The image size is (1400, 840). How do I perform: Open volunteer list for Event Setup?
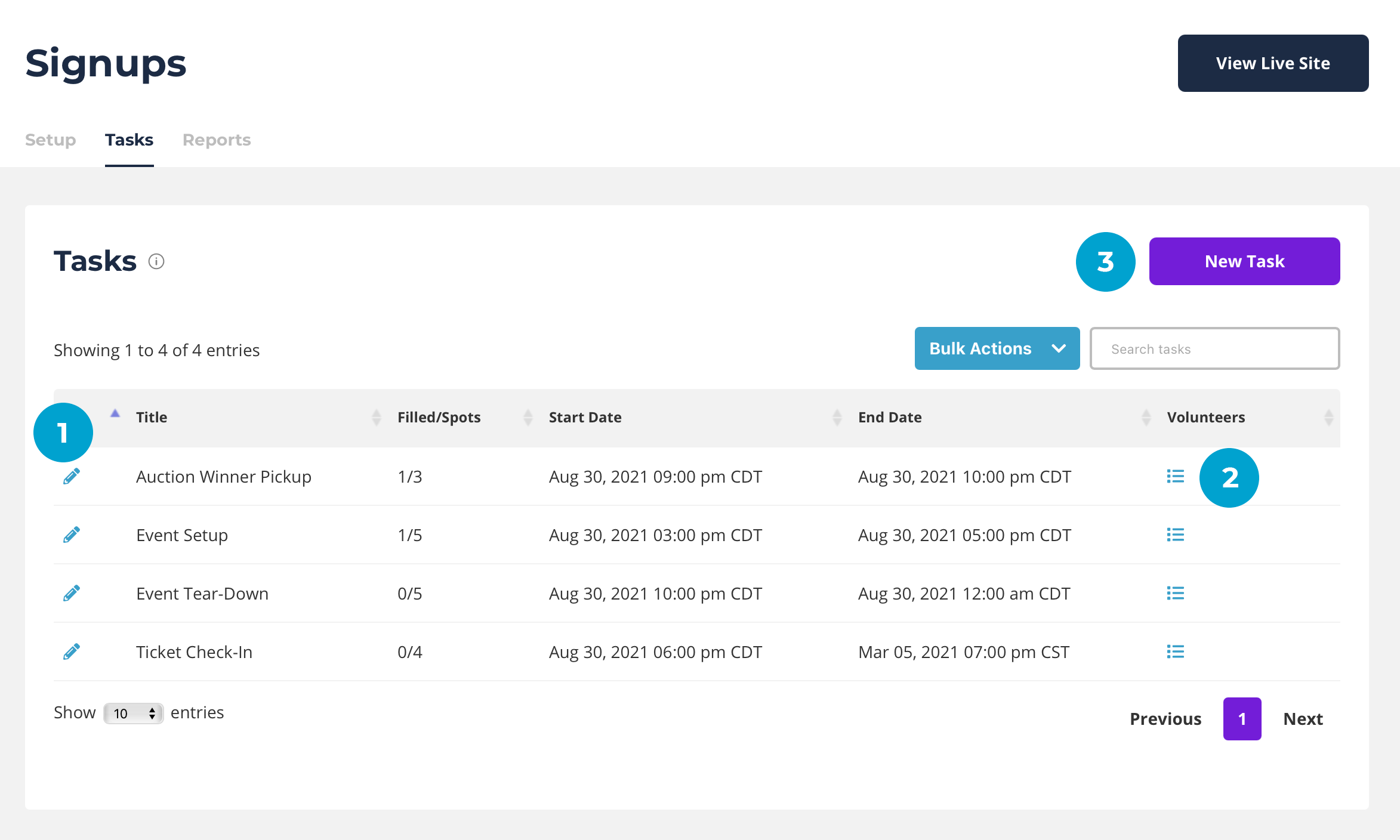1175,535
